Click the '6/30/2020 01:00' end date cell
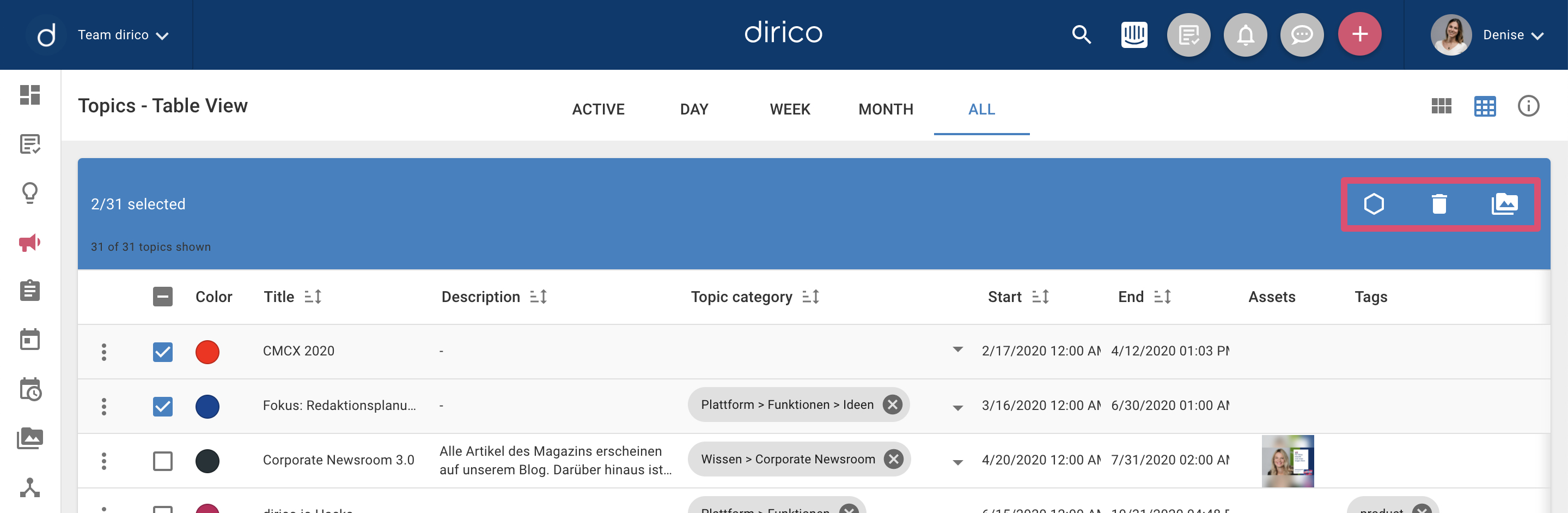This screenshot has height=513, width=1568. 1170,405
